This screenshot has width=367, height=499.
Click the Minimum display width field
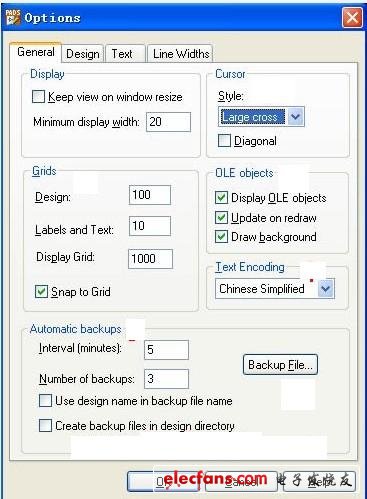(168, 122)
